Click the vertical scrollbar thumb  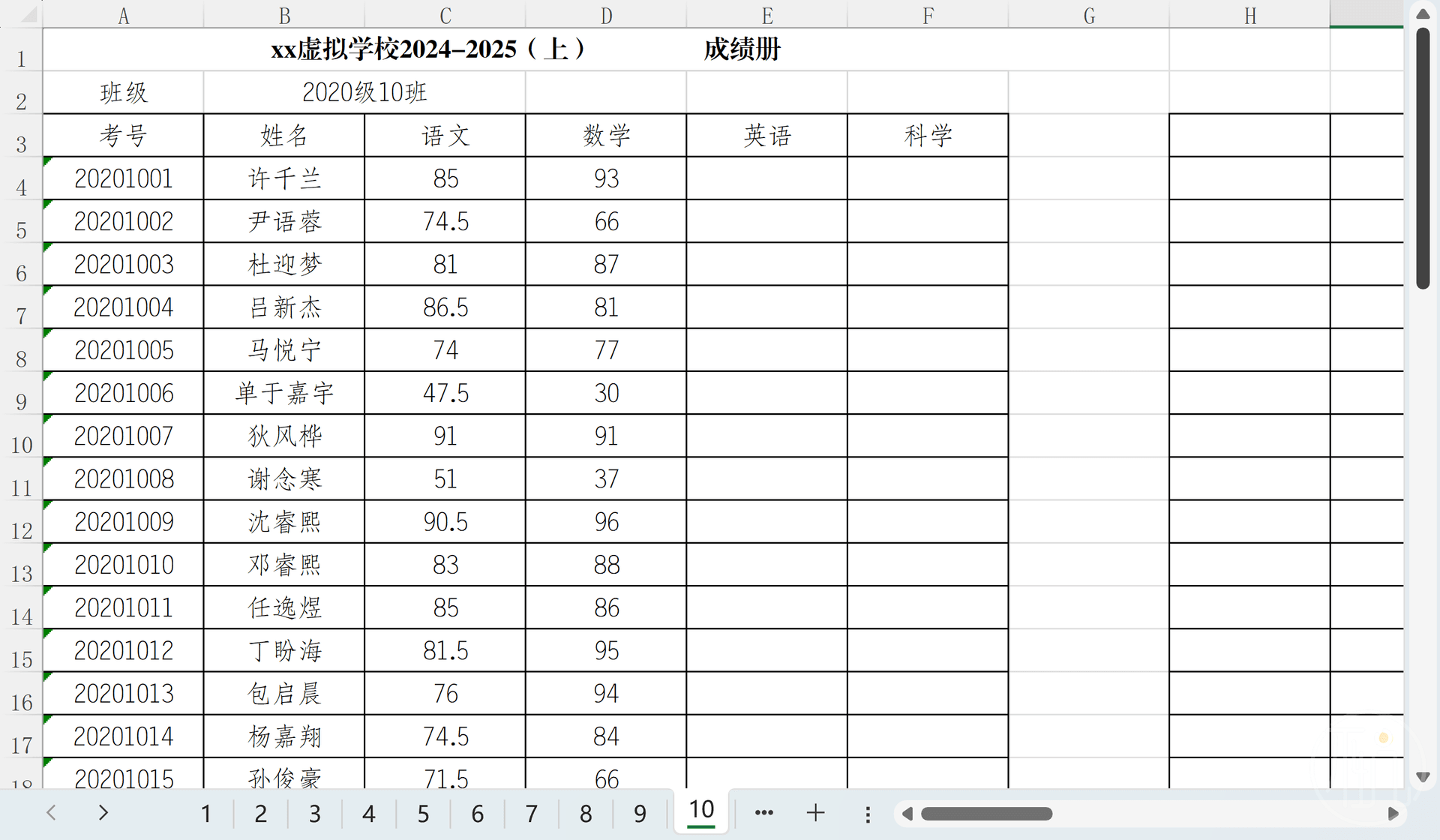pyautogui.click(x=1423, y=157)
